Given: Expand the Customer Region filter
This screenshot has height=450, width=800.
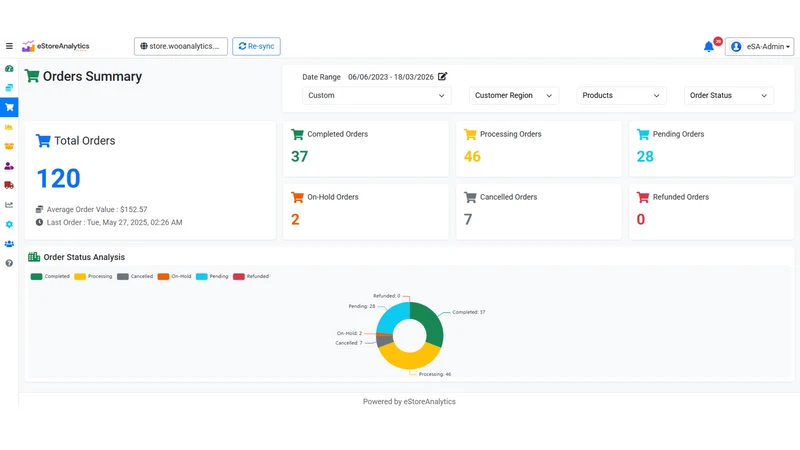Looking at the screenshot, I should pyautogui.click(x=514, y=95).
